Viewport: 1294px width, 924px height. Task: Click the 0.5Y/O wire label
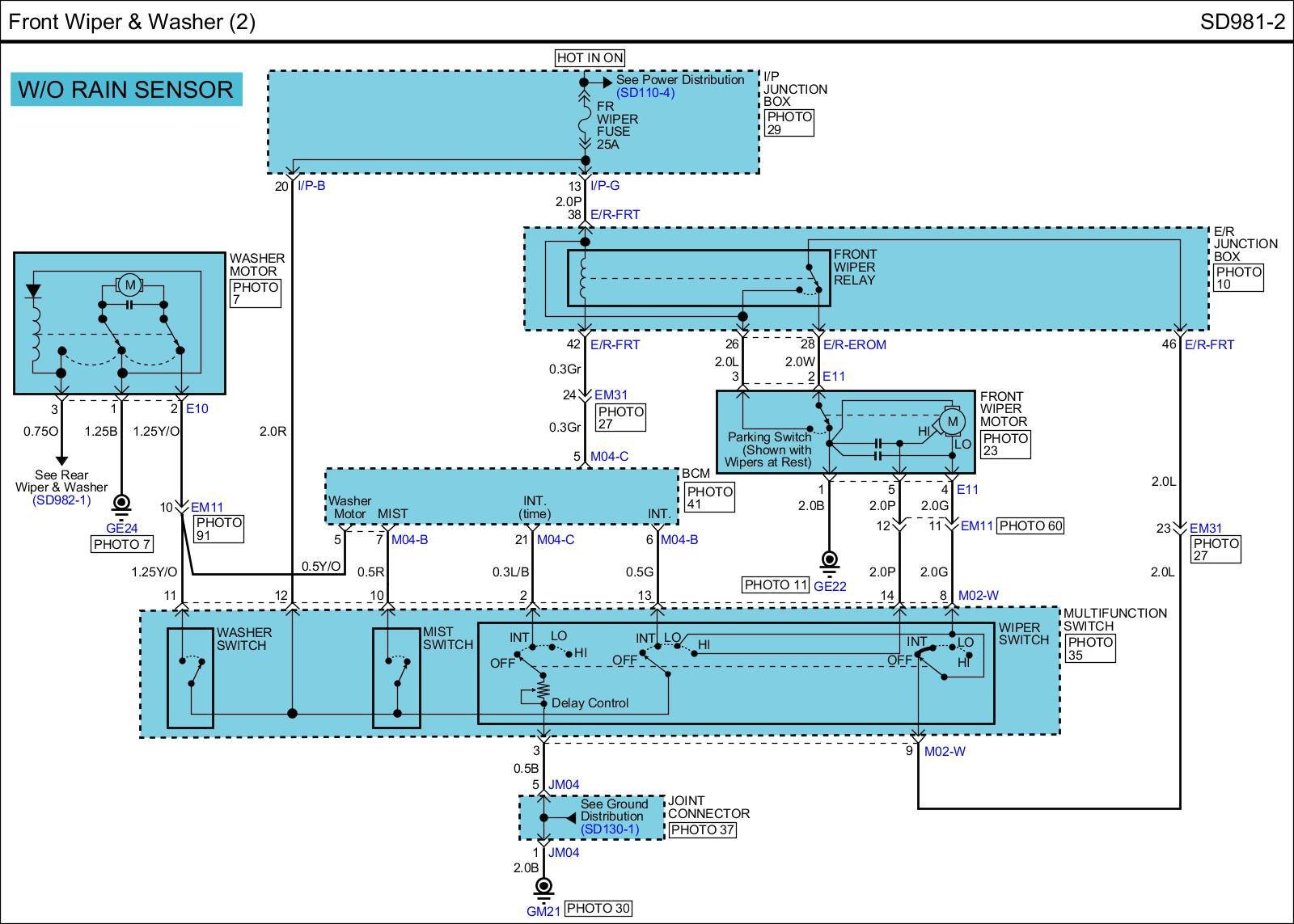click(x=321, y=567)
